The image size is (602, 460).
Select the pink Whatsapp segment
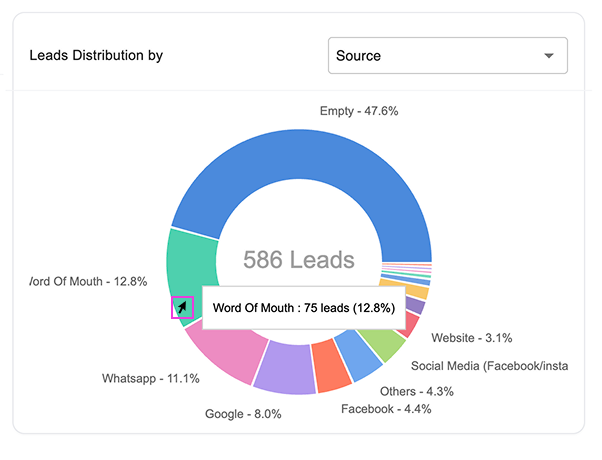[223, 354]
